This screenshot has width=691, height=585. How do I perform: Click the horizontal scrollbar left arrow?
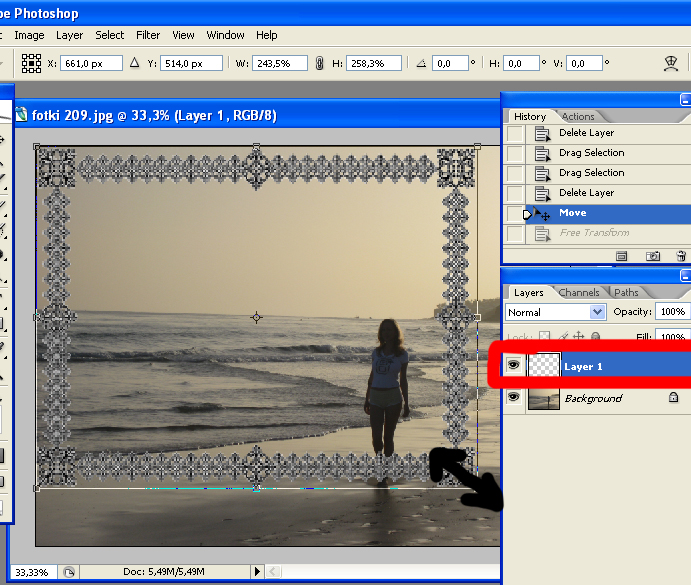[273, 572]
